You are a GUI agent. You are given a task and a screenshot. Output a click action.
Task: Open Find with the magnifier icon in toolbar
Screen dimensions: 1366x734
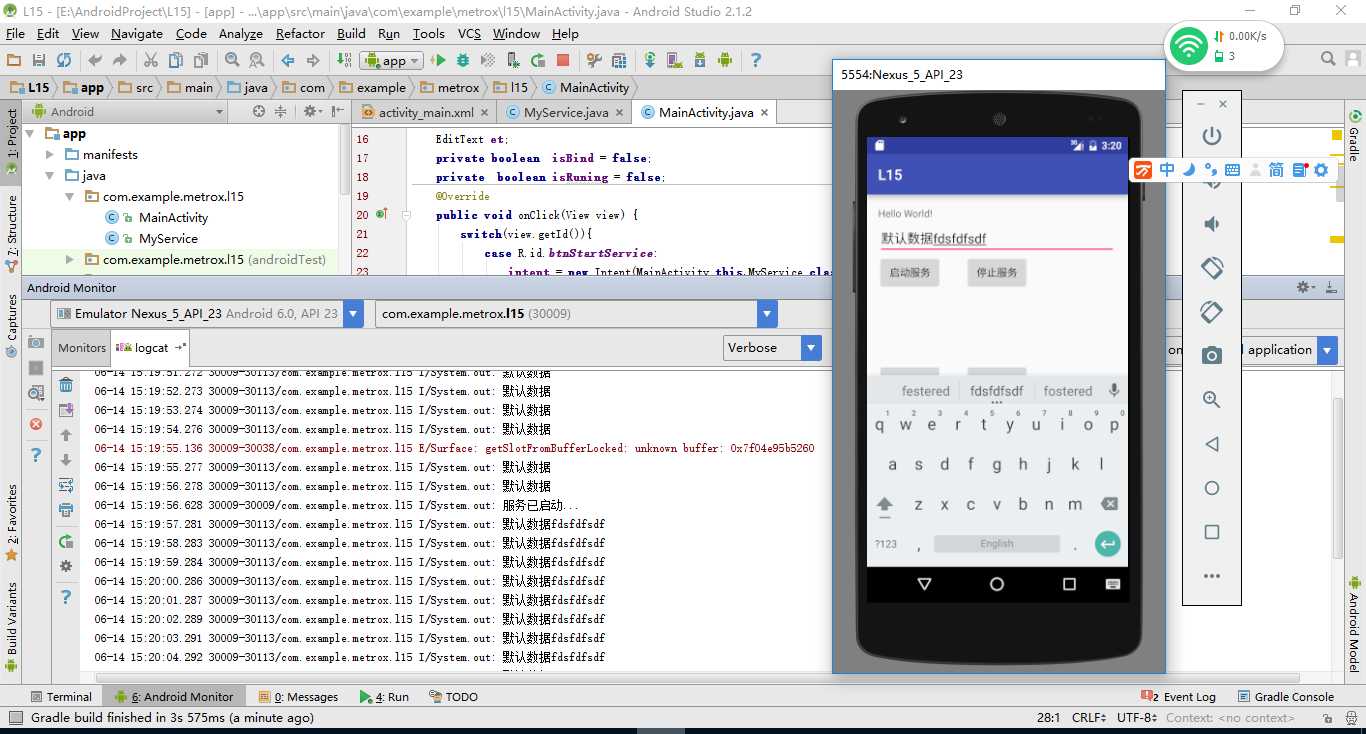coord(232,60)
